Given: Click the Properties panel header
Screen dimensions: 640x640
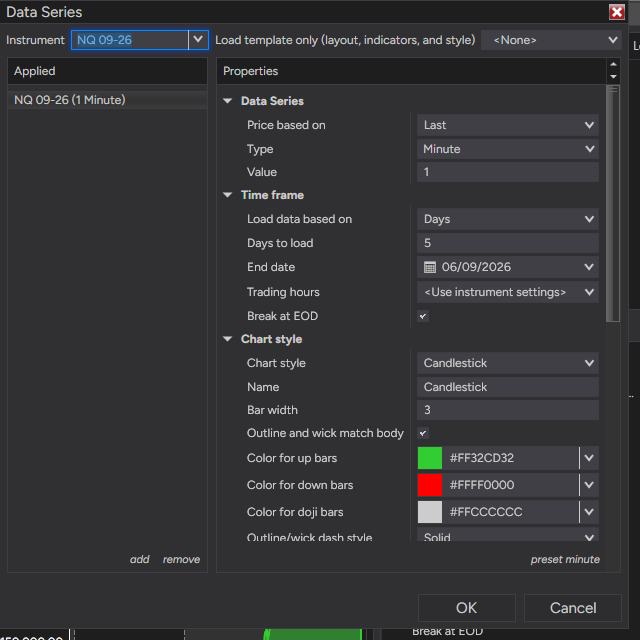Looking at the screenshot, I should (x=411, y=71).
